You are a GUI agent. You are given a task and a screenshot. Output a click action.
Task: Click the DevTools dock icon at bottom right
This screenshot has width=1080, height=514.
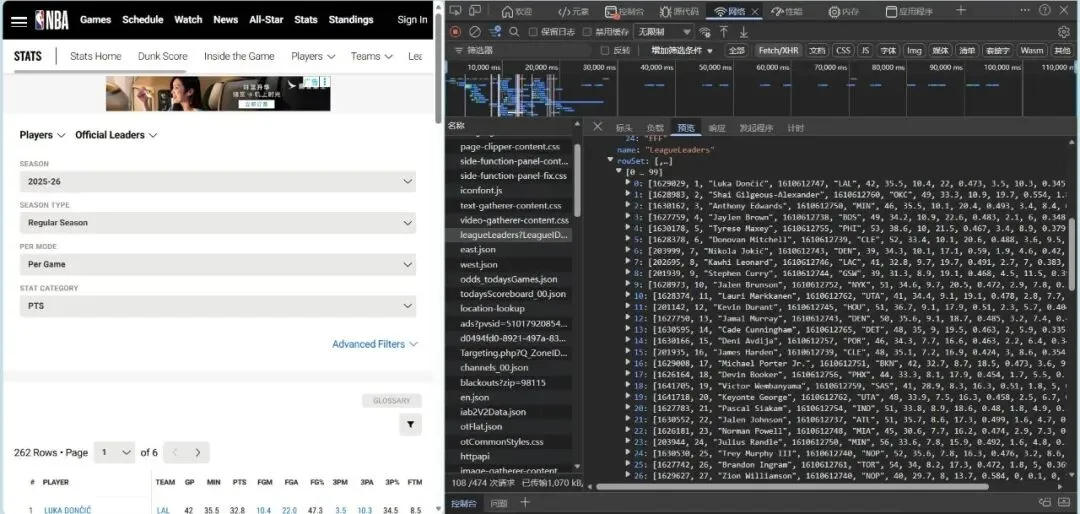pos(1045,503)
